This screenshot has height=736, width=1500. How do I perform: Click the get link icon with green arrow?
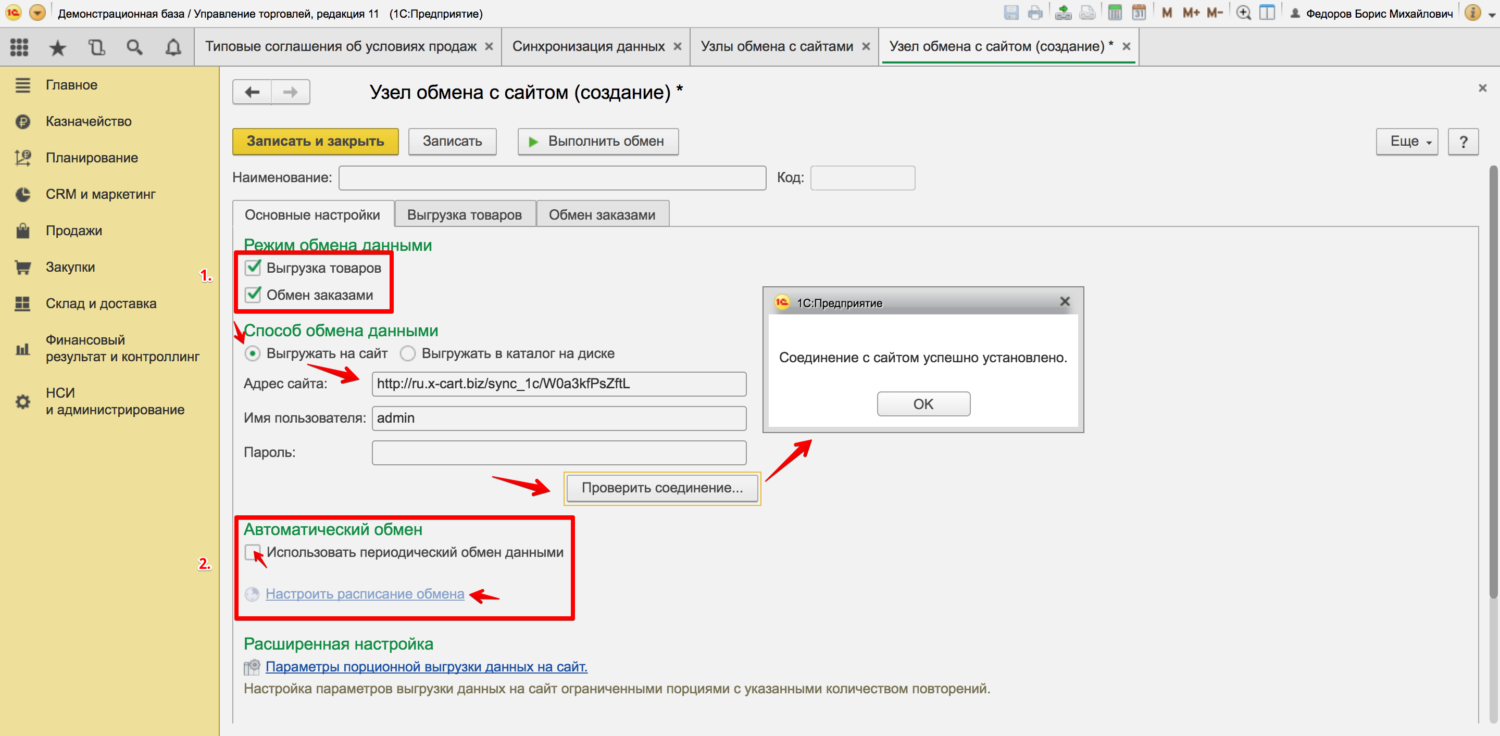pos(1063,13)
